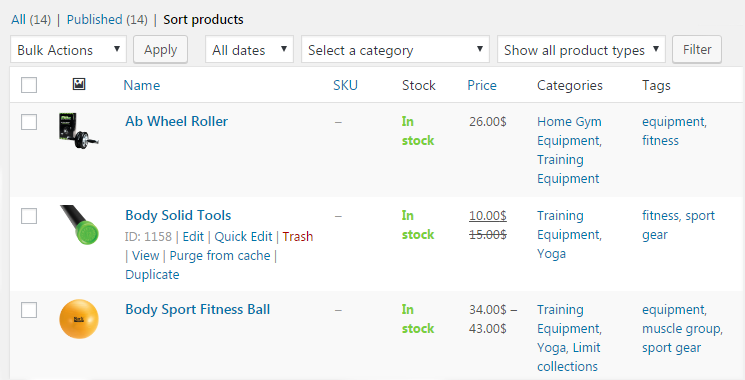Screen dimensions: 745x380
Task: Expand the All dates filter dropdown
Action: point(249,49)
